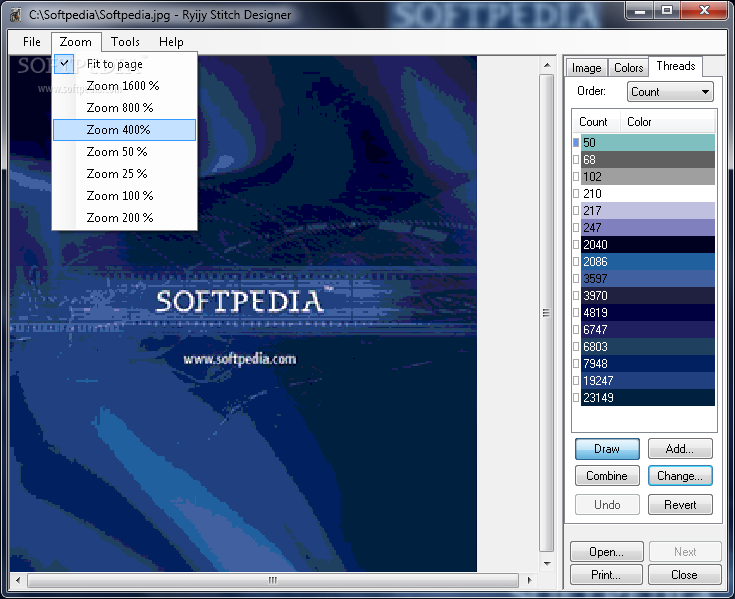Sort by the Color column header
Screen dimensions: 735x599
pos(668,122)
